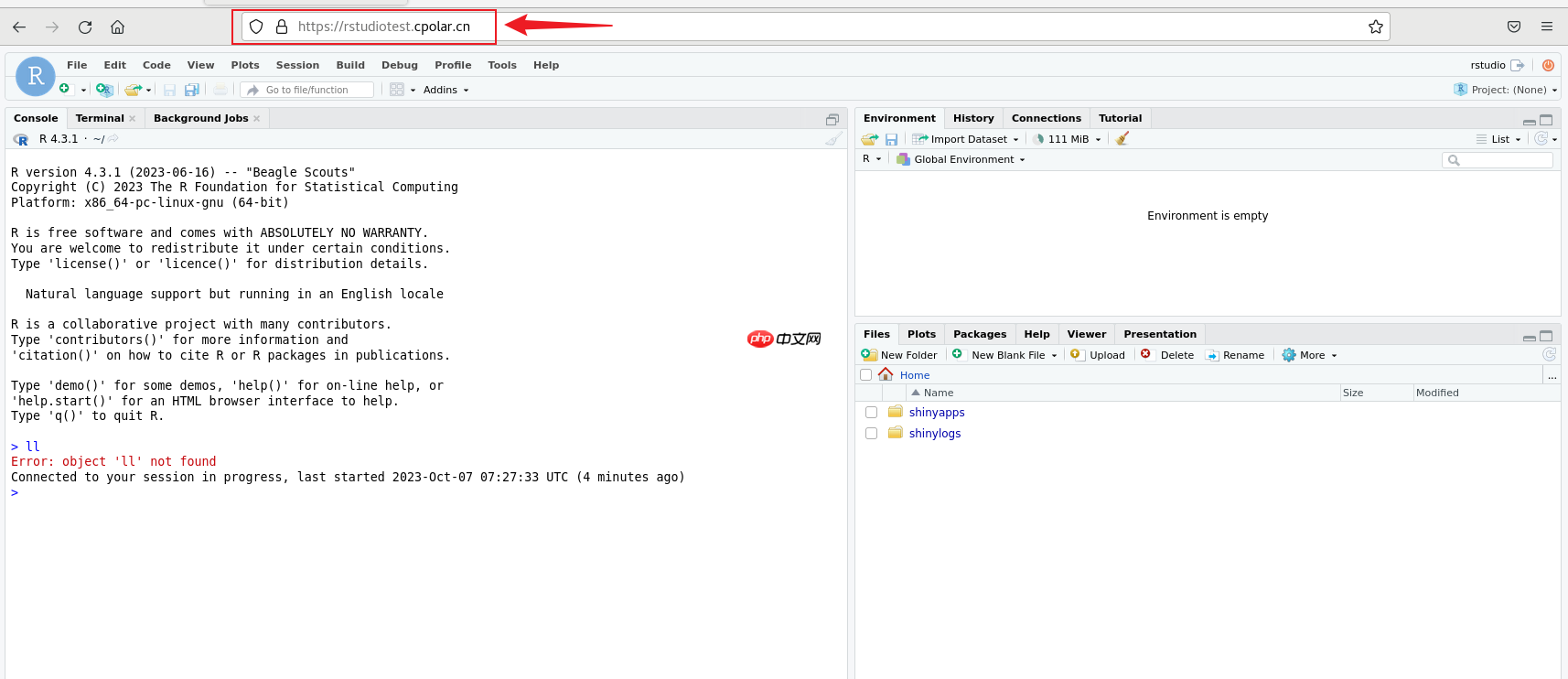Click the browser reload icon
Image resolution: width=1568 pixels, height=679 pixels.
pos(85,27)
